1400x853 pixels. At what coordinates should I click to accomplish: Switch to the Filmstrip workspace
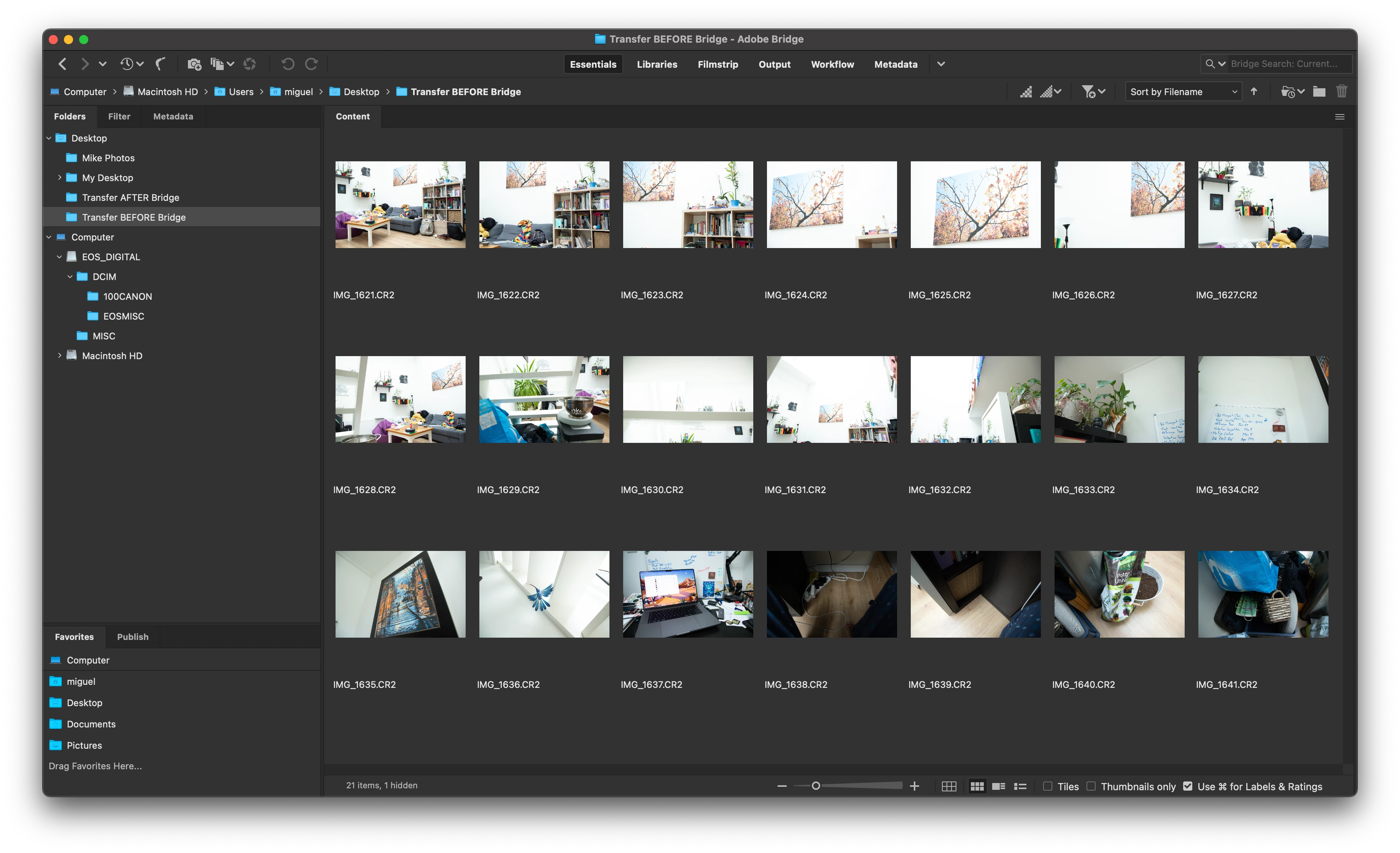coord(717,64)
